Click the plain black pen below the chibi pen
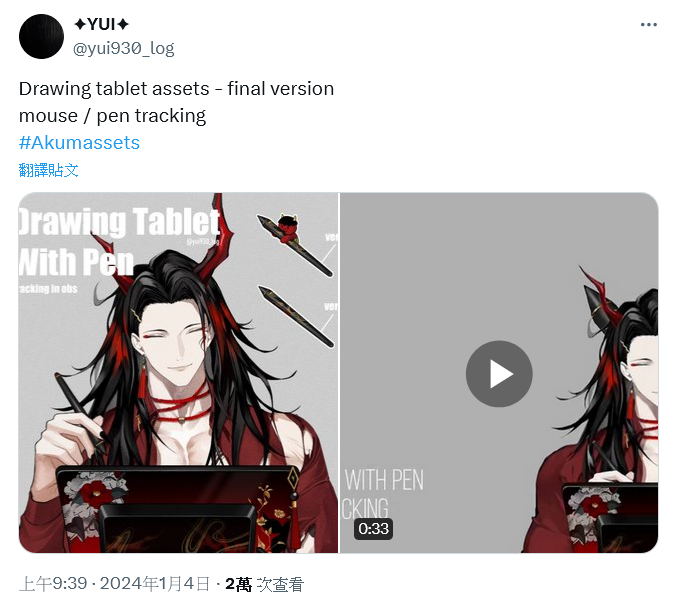 (x=297, y=317)
